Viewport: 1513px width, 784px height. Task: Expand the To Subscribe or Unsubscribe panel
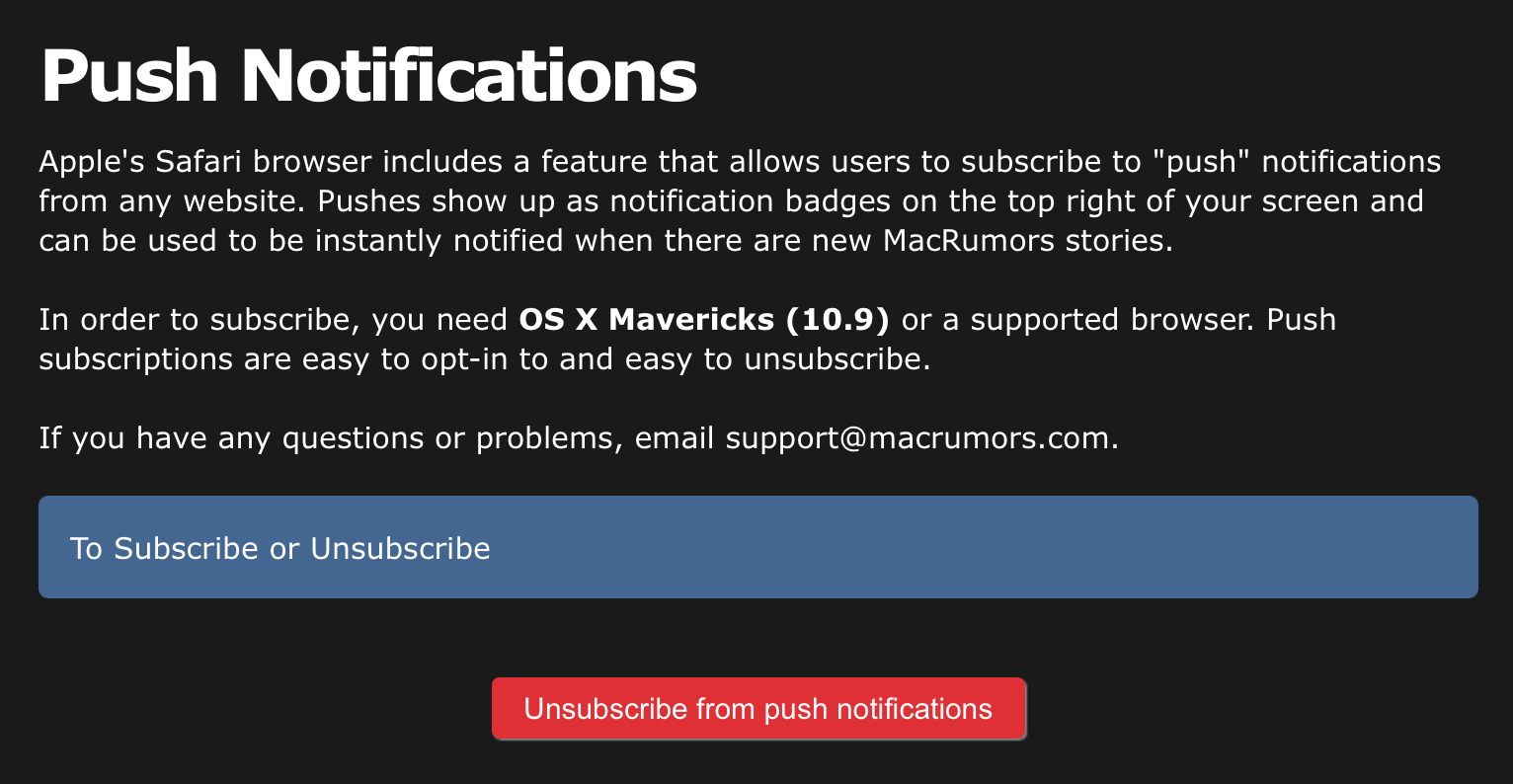[x=758, y=547]
